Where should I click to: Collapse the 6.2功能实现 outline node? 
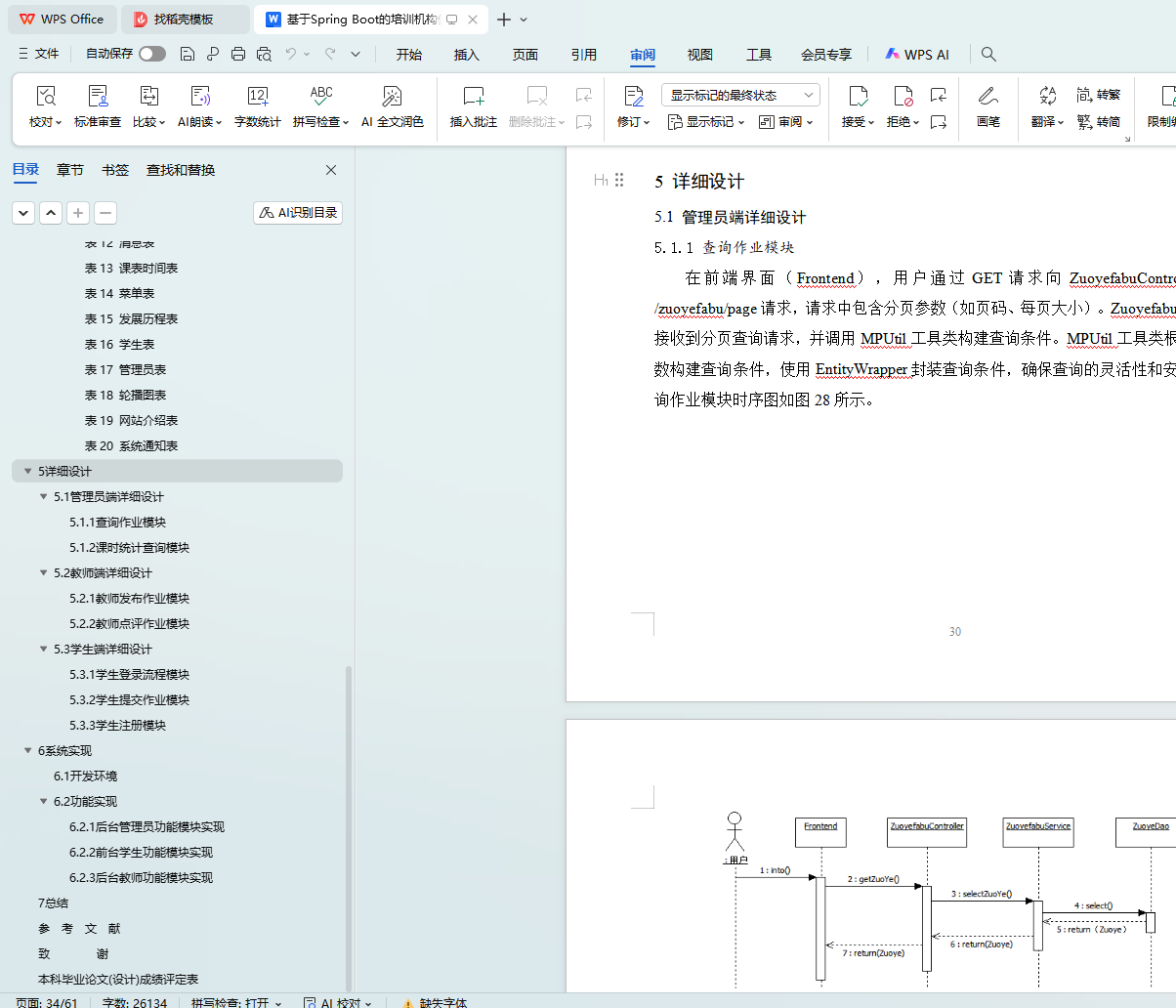[44, 802]
